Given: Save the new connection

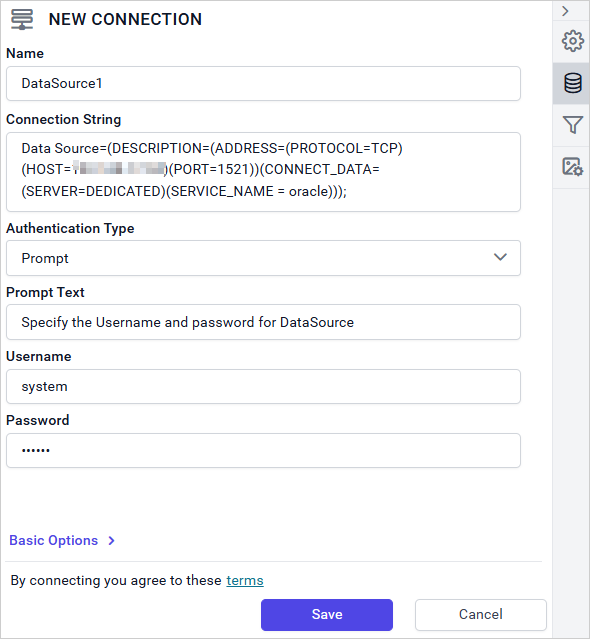Looking at the screenshot, I should click(x=327, y=615).
